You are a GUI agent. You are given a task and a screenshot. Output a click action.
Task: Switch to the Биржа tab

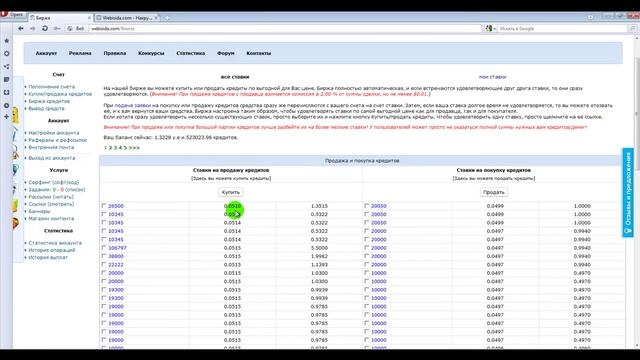60,18
